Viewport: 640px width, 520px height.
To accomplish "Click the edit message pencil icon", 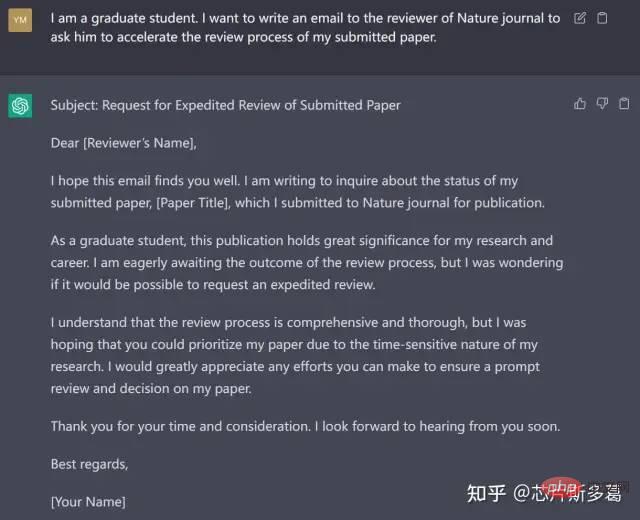I will (580, 18).
